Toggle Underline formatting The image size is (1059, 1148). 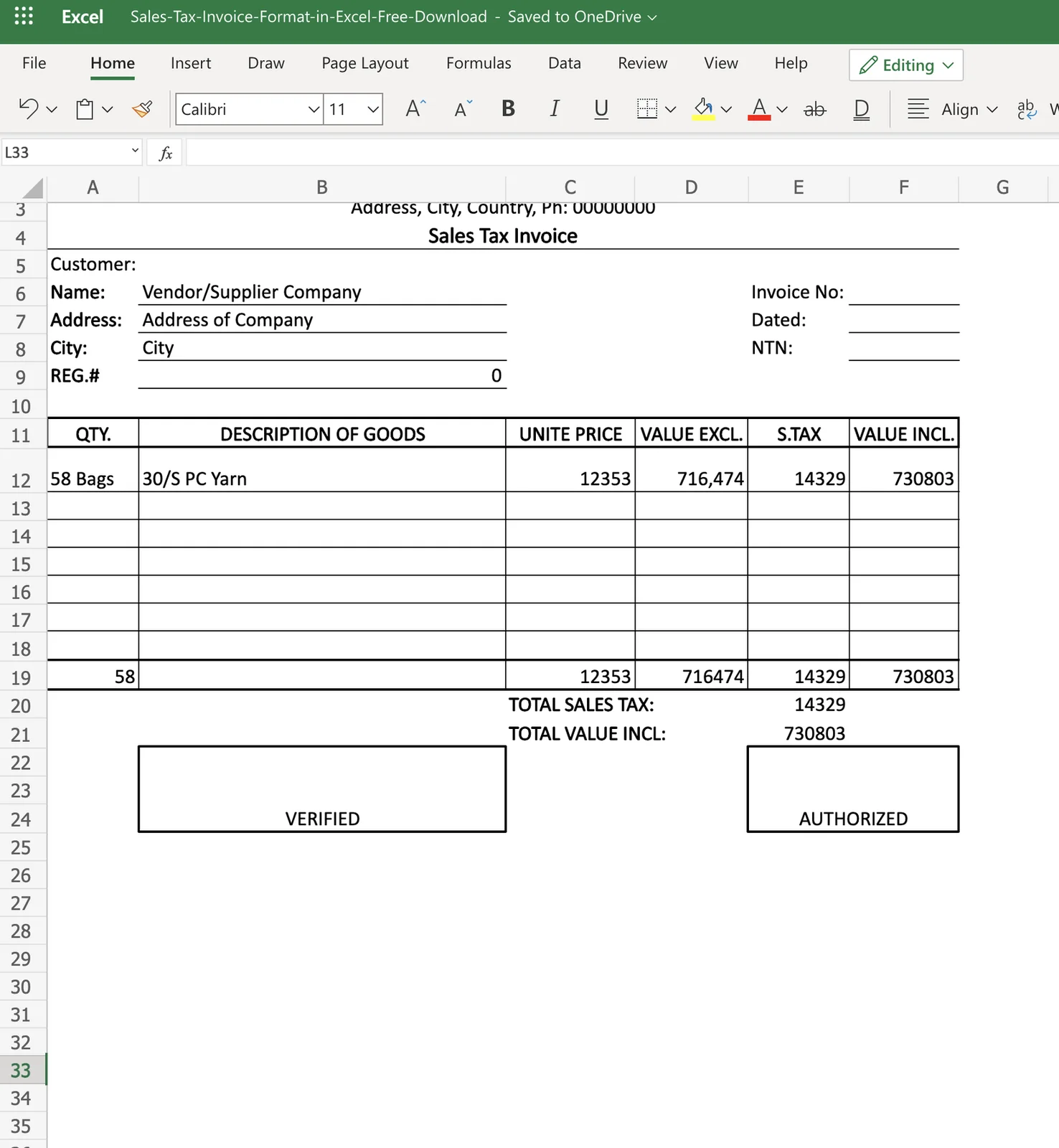pos(601,109)
